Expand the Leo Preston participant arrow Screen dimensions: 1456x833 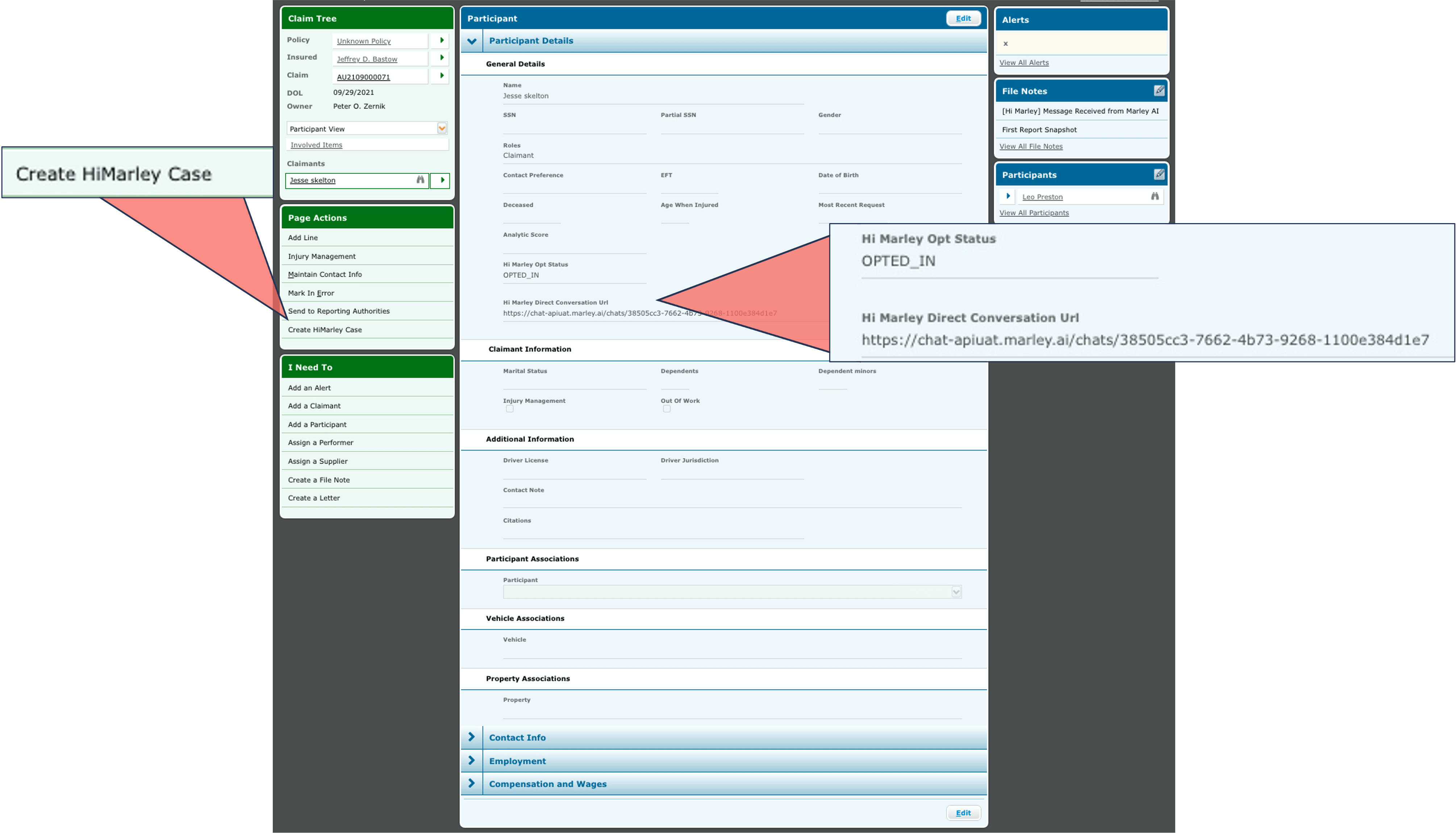(x=1008, y=196)
